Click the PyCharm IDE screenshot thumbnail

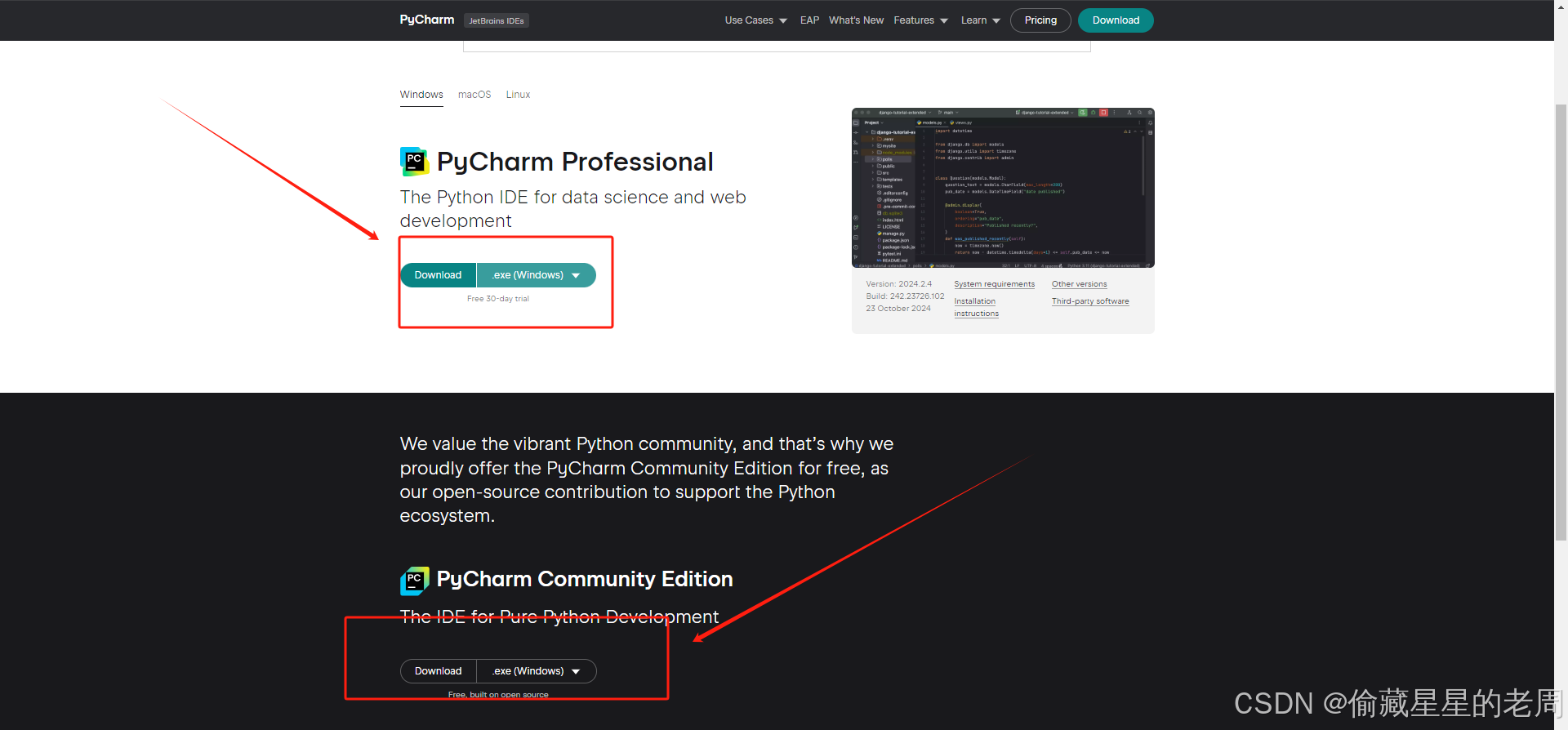pyautogui.click(x=1003, y=188)
